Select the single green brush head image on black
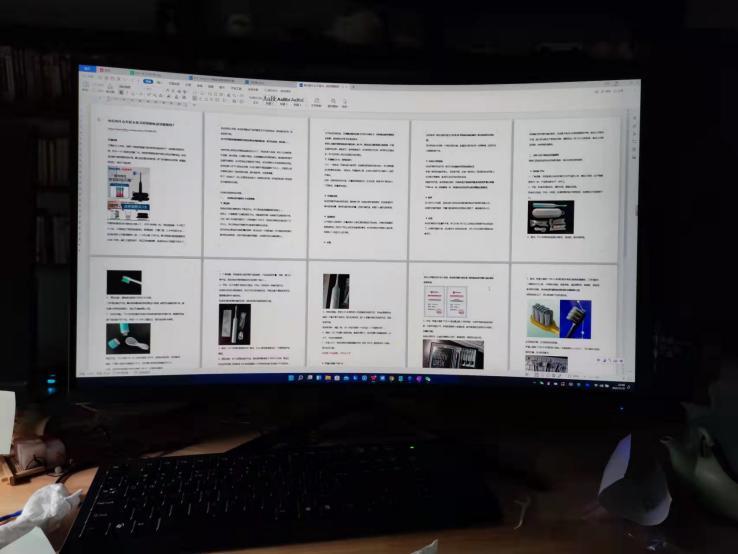Screen dimensions: 738x554 coord(124,282)
